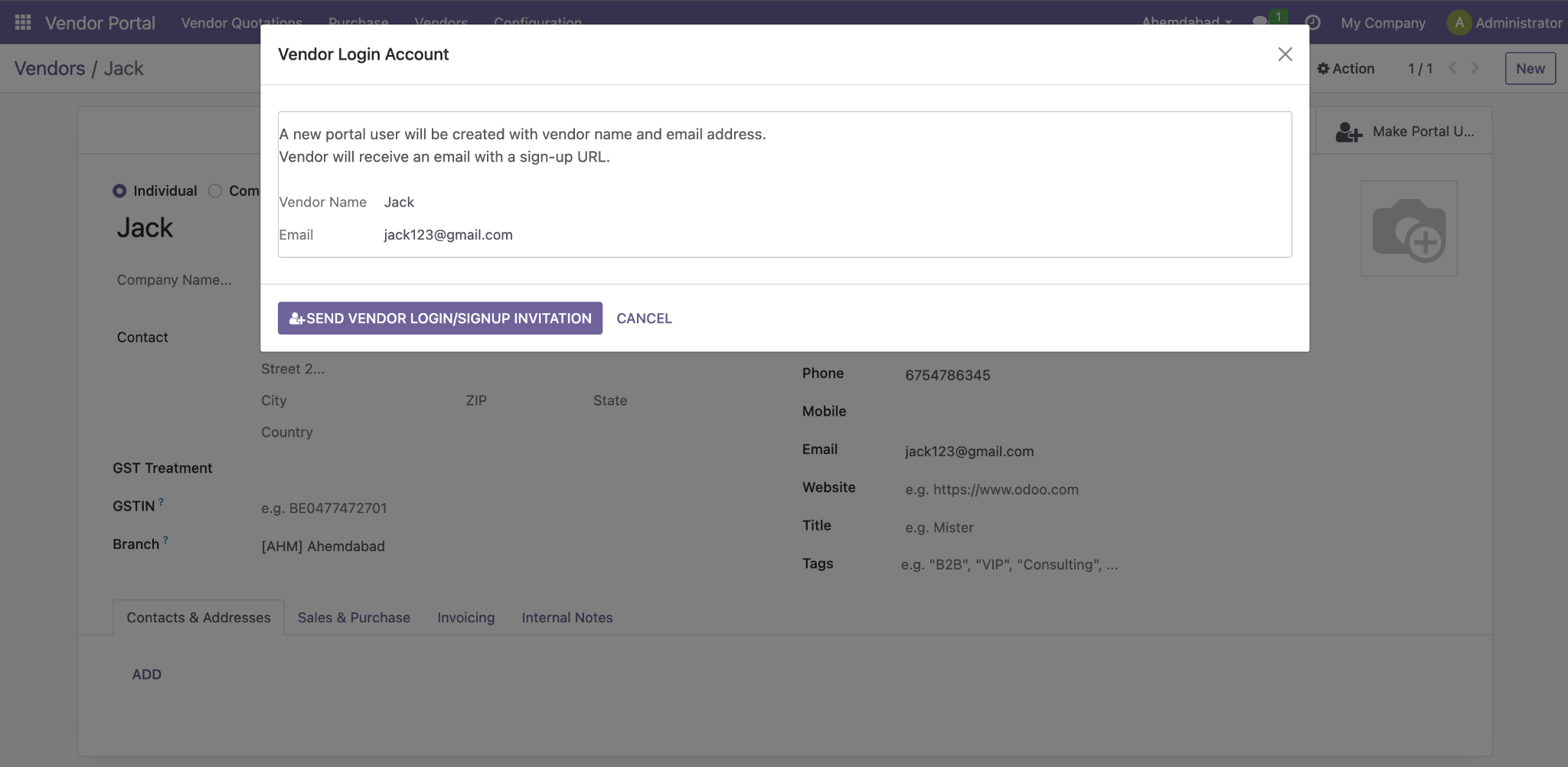Upload vendor photo via camera icon
The height and width of the screenshot is (767, 1568).
click(1409, 229)
